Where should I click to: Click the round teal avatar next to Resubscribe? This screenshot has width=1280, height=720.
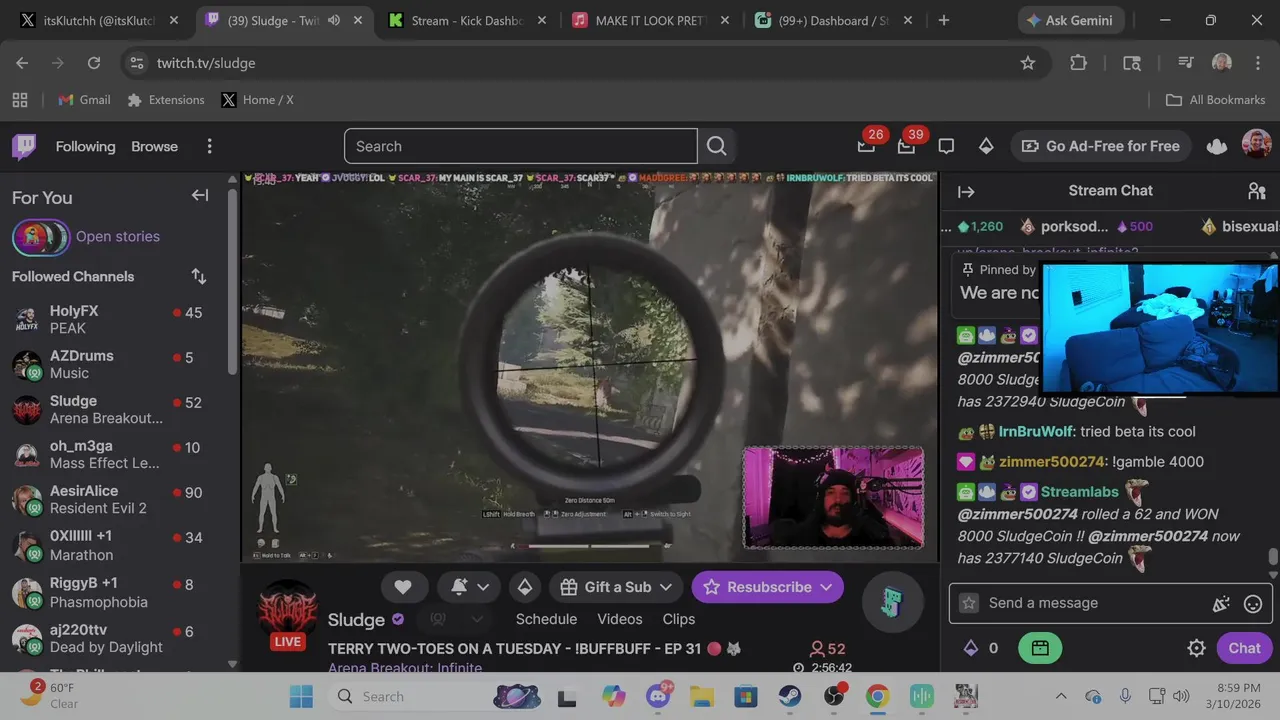click(x=892, y=602)
